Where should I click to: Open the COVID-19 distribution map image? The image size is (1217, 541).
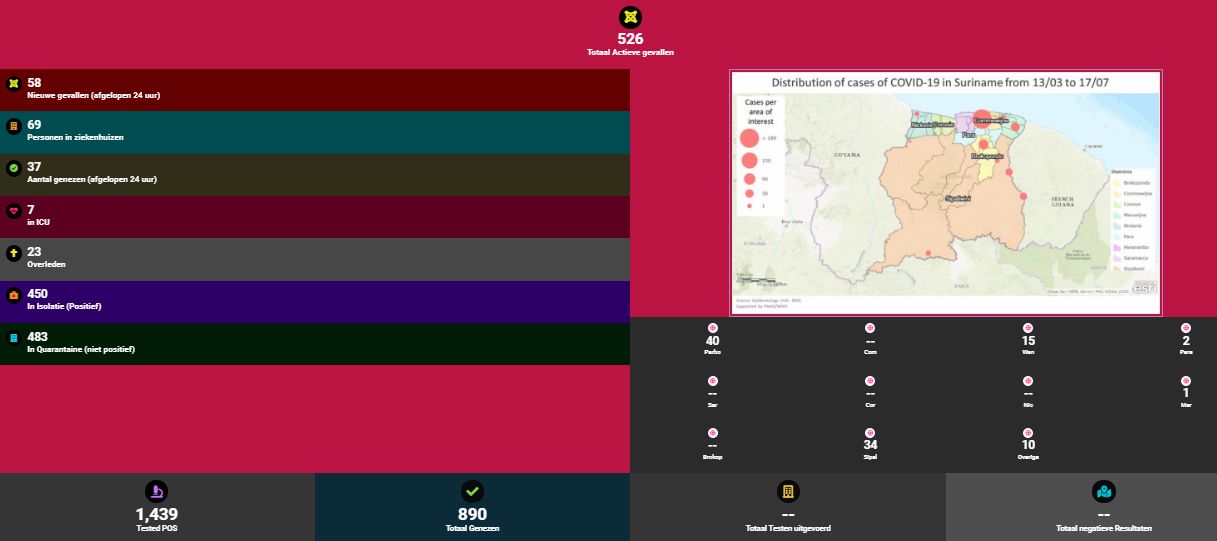945,192
